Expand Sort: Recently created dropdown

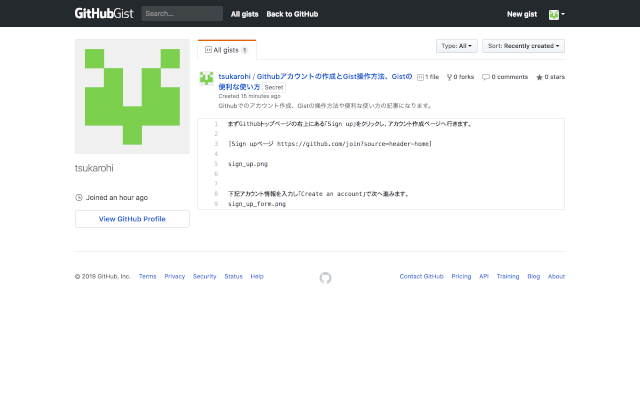click(x=523, y=46)
